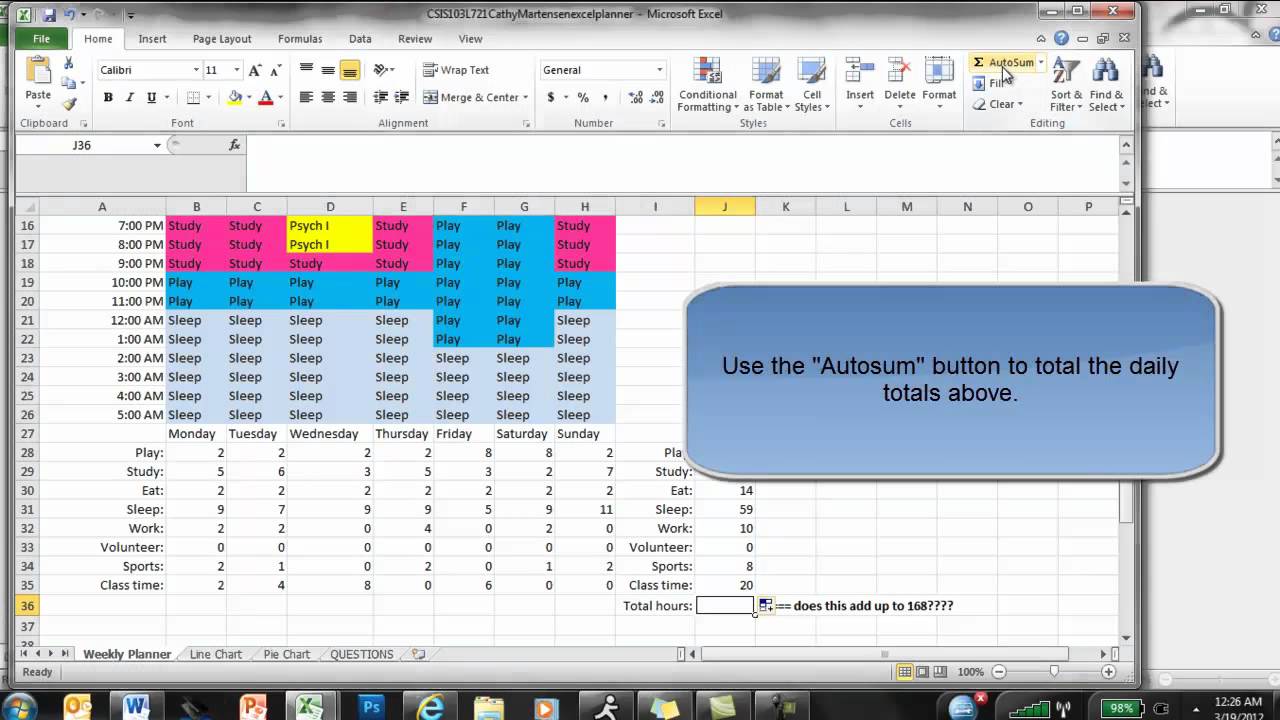Open the font size dropdown

click(237, 70)
